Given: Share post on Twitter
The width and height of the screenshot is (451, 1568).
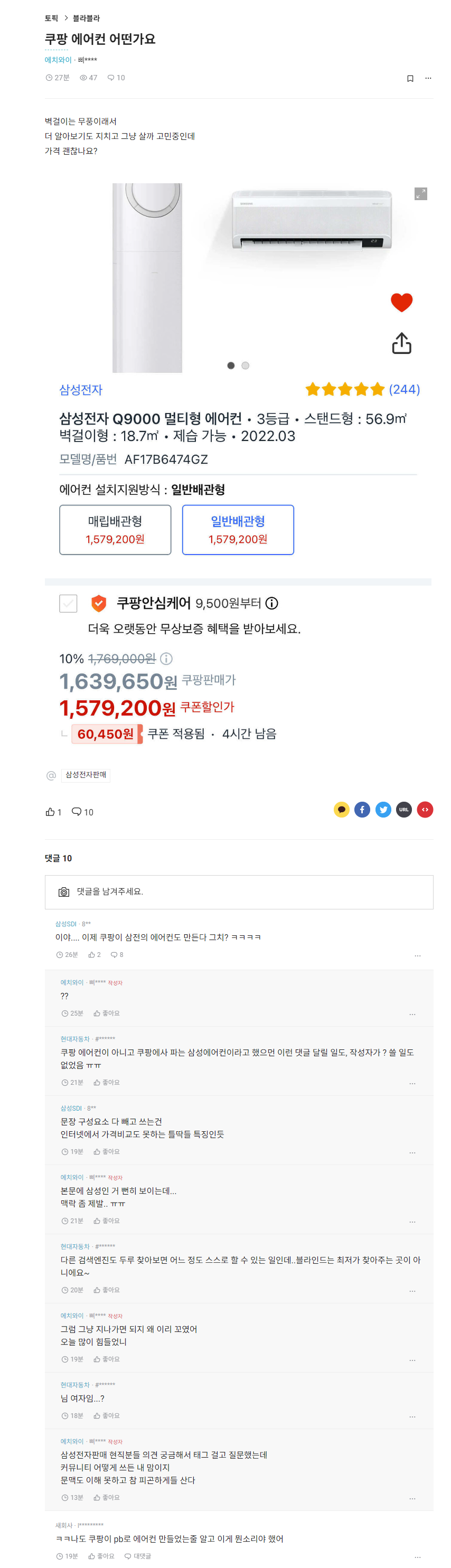Looking at the screenshot, I should point(383,810).
